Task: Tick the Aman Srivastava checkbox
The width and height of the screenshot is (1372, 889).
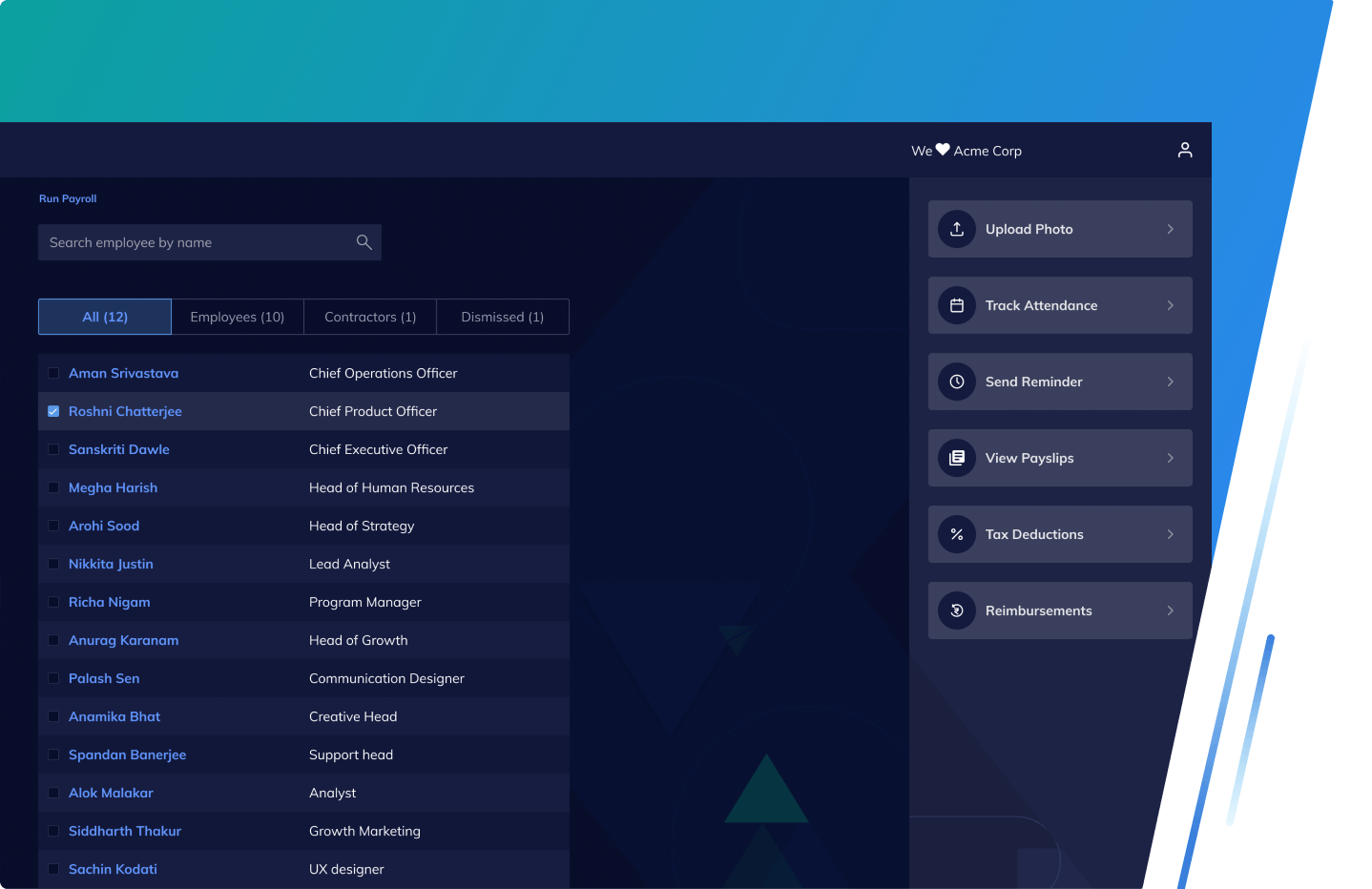Action: click(x=53, y=373)
